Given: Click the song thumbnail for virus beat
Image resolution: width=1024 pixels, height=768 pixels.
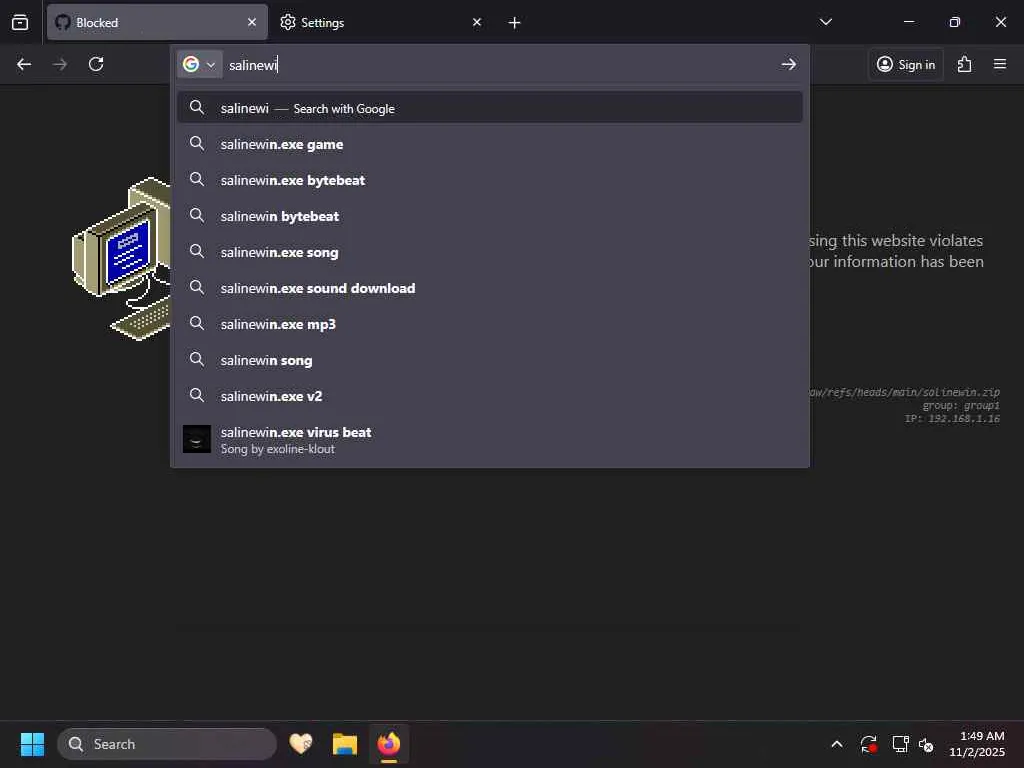Looking at the screenshot, I should point(197,440).
